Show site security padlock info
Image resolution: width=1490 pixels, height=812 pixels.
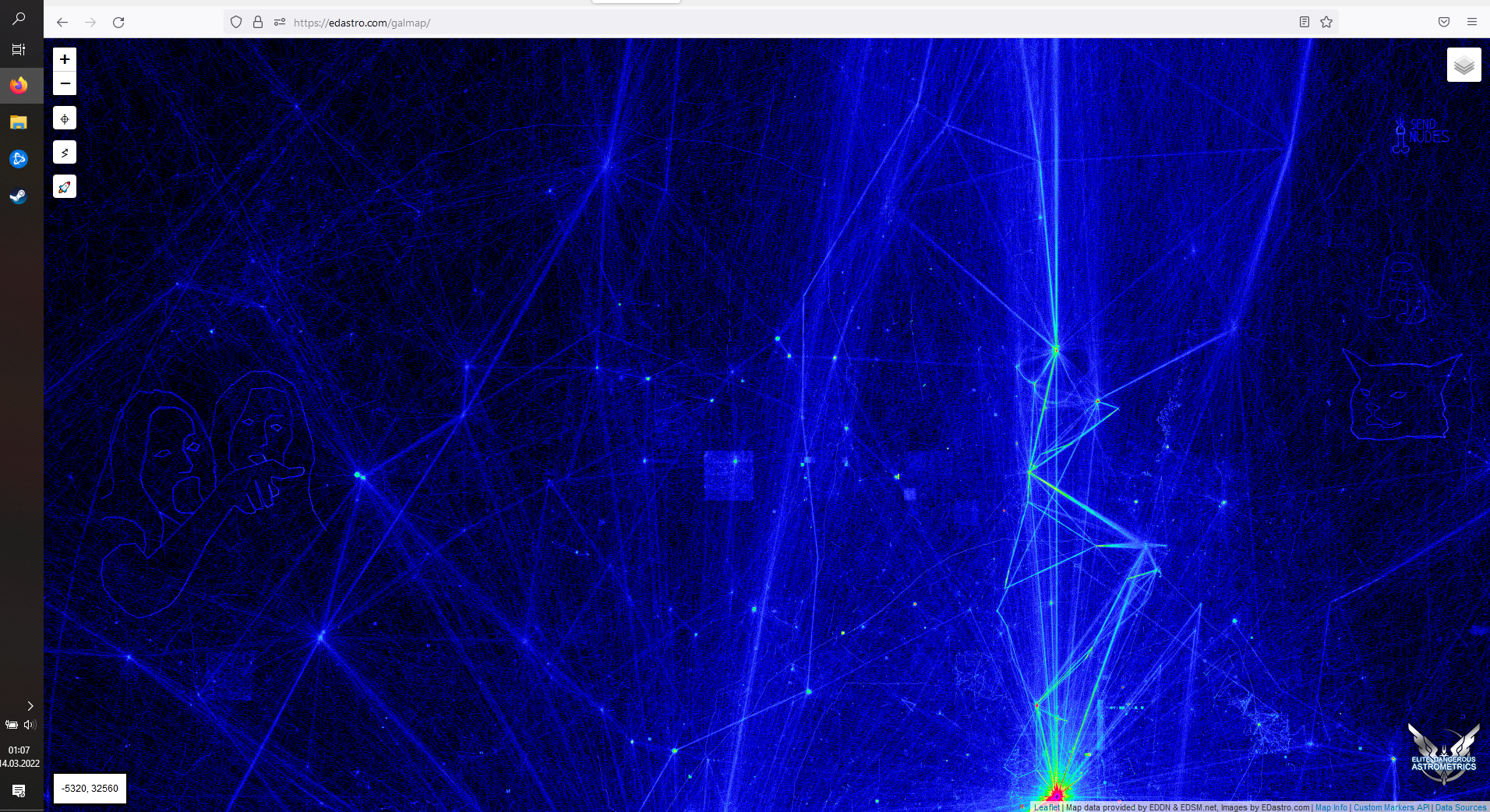tap(258, 23)
